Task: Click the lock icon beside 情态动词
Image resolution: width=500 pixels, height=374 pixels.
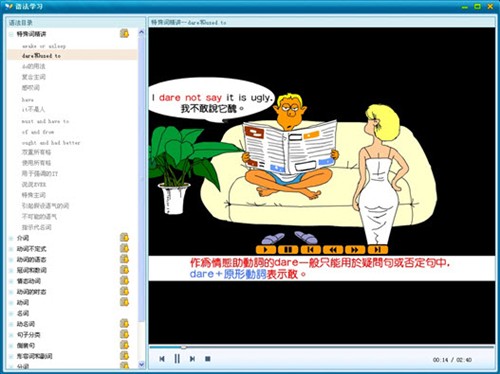Action: pyautogui.click(x=124, y=280)
